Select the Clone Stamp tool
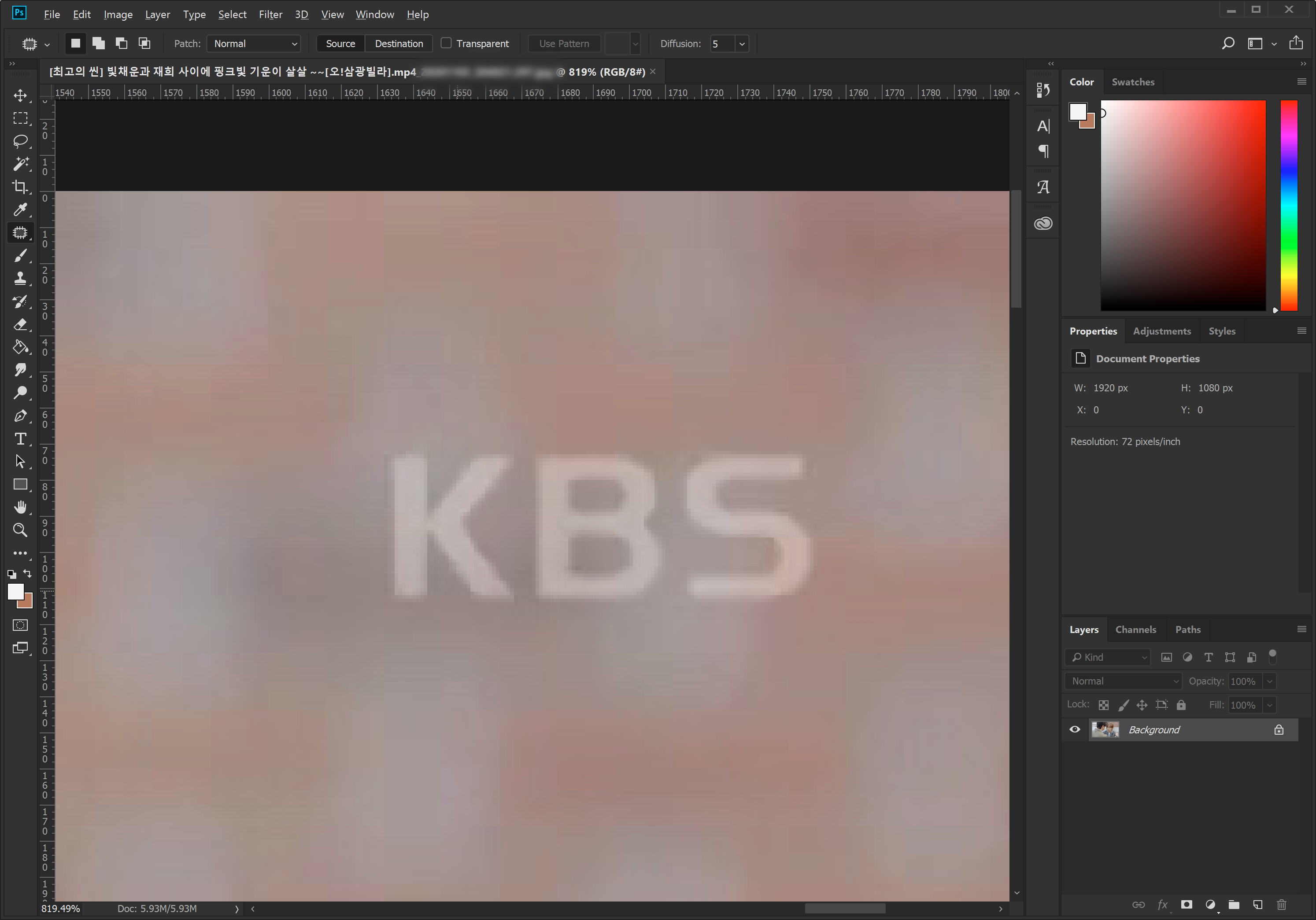The width and height of the screenshot is (1316, 920). pyautogui.click(x=21, y=278)
